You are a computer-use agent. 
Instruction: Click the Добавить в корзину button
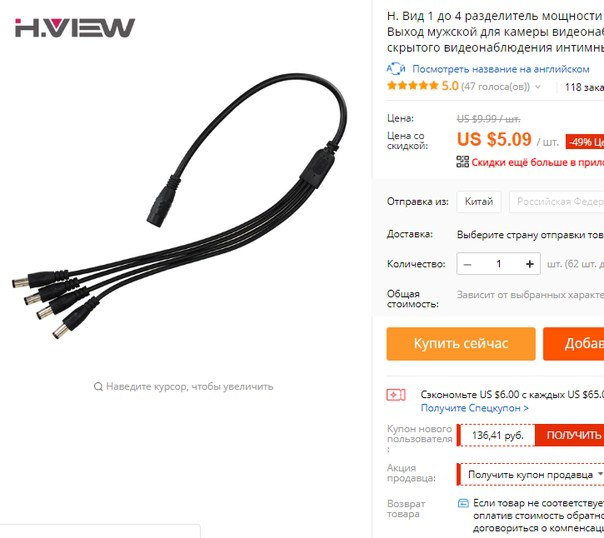(x=574, y=344)
